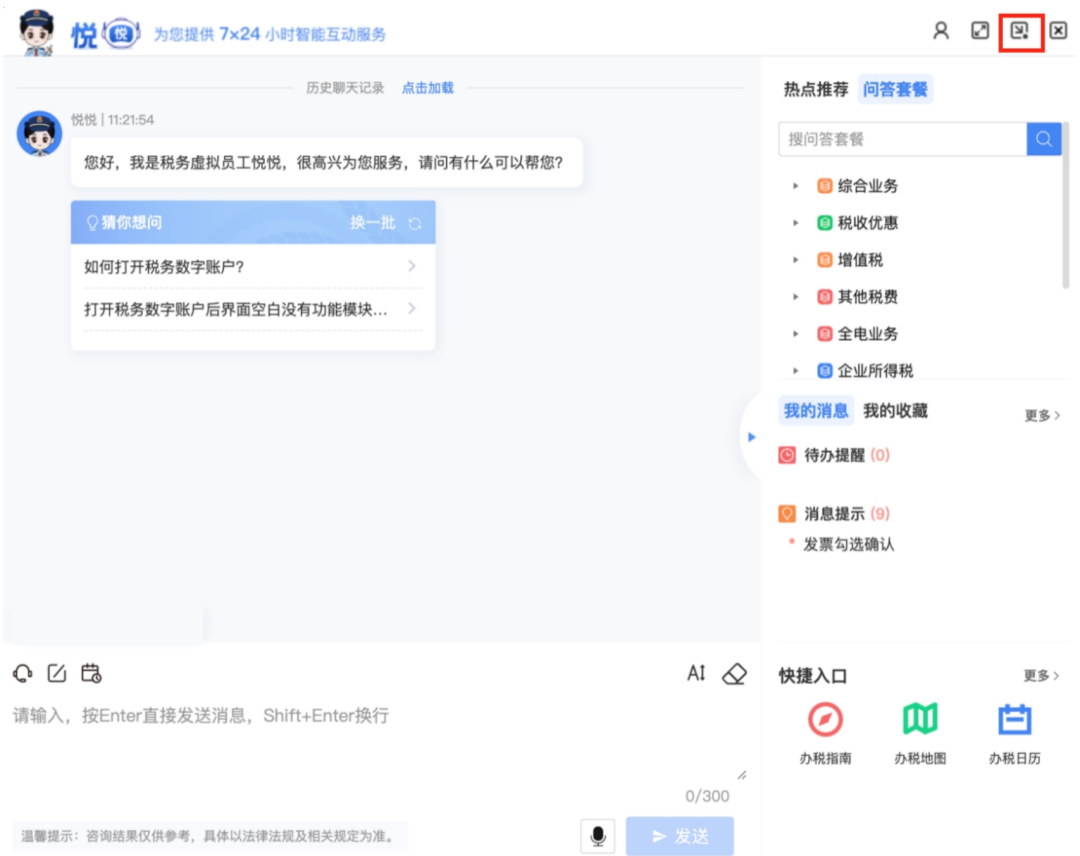The width and height of the screenshot is (1080, 856).
Task: Open 办税指南 compass shortcut
Action: tap(825, 720)
